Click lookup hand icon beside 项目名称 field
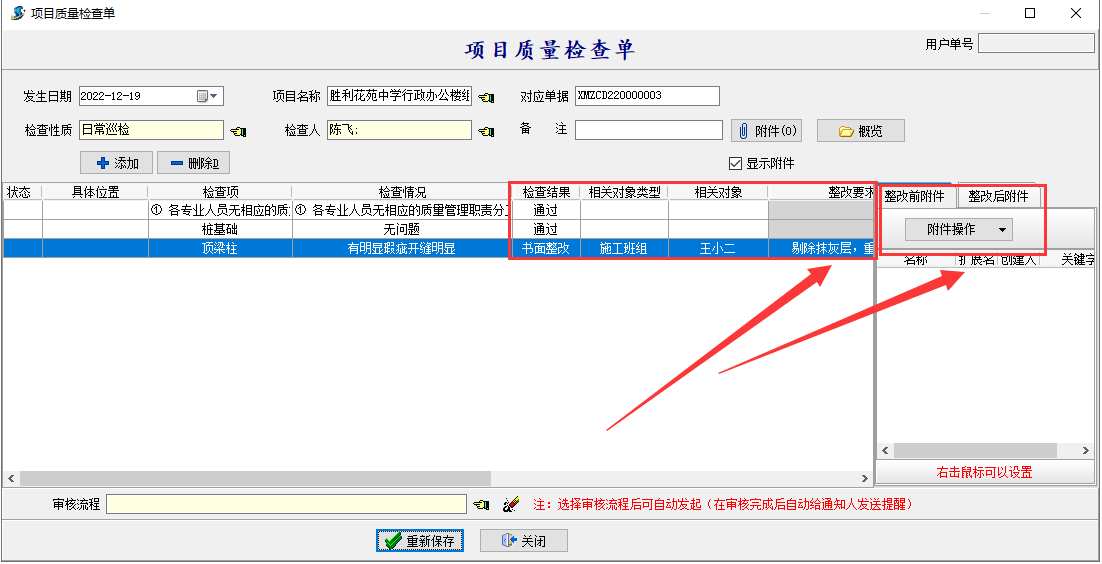Screen dimensions: 1102x564 click(x=486, y=97)
